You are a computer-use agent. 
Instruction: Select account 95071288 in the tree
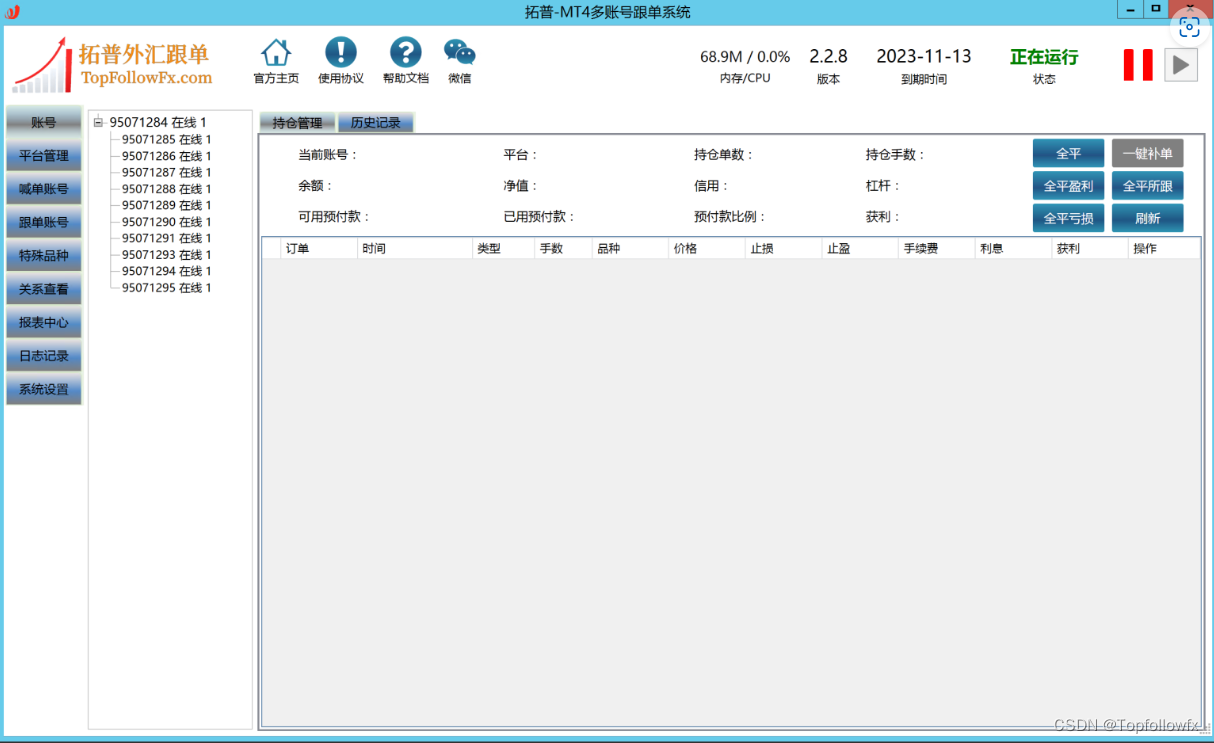tap(167, 189)
